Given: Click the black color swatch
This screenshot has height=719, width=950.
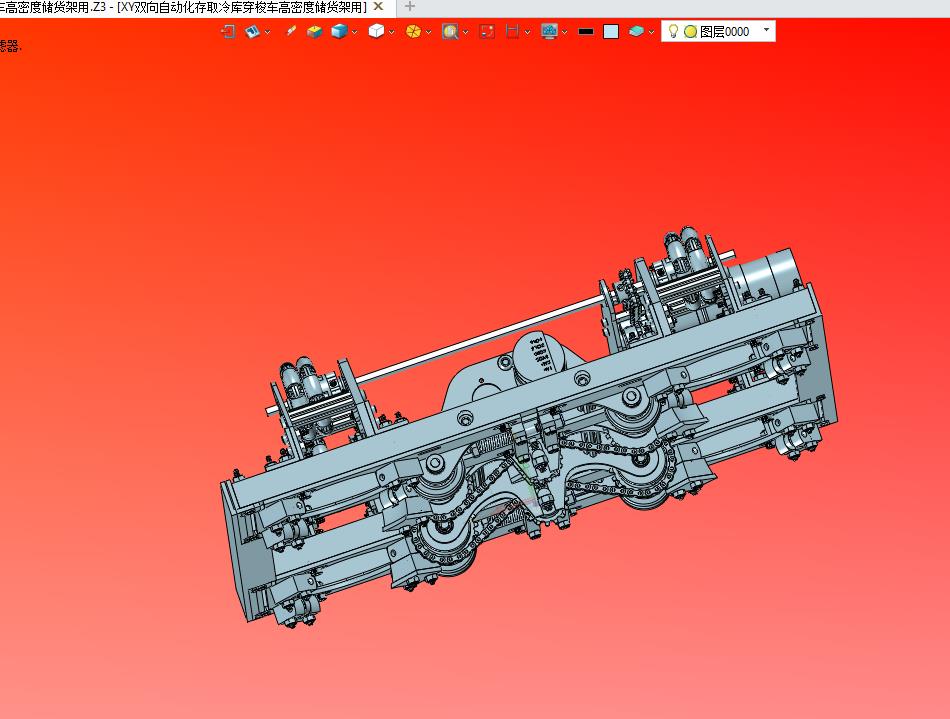Looking at the screenshot, I should click(x=586, y=31).
